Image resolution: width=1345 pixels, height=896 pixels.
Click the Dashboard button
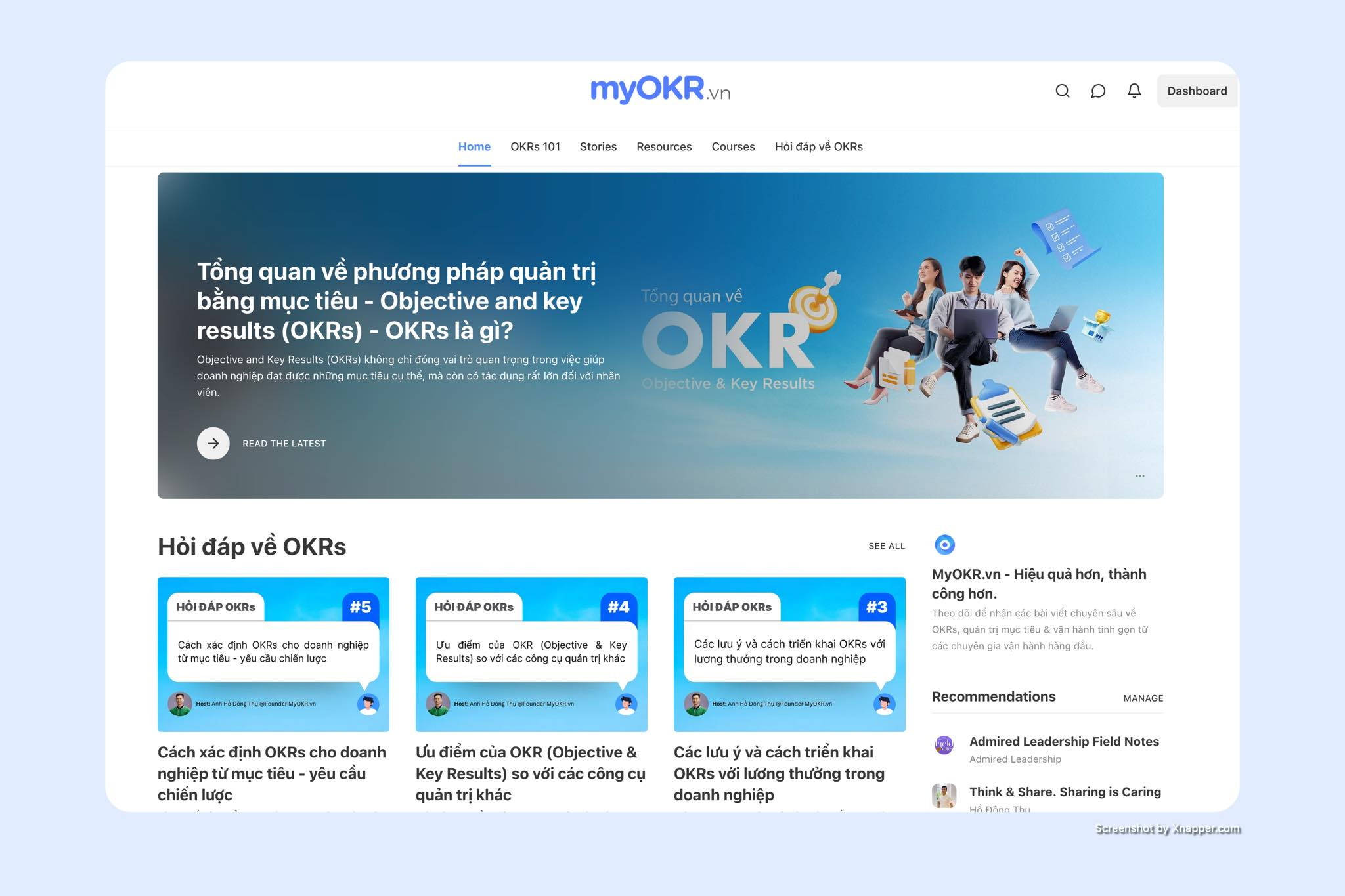pyautogui.click(x=1197, y=91)
